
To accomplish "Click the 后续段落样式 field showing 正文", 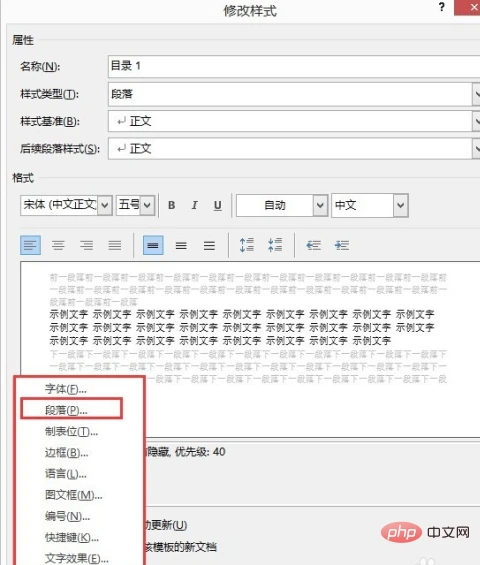I will [290, 148].
